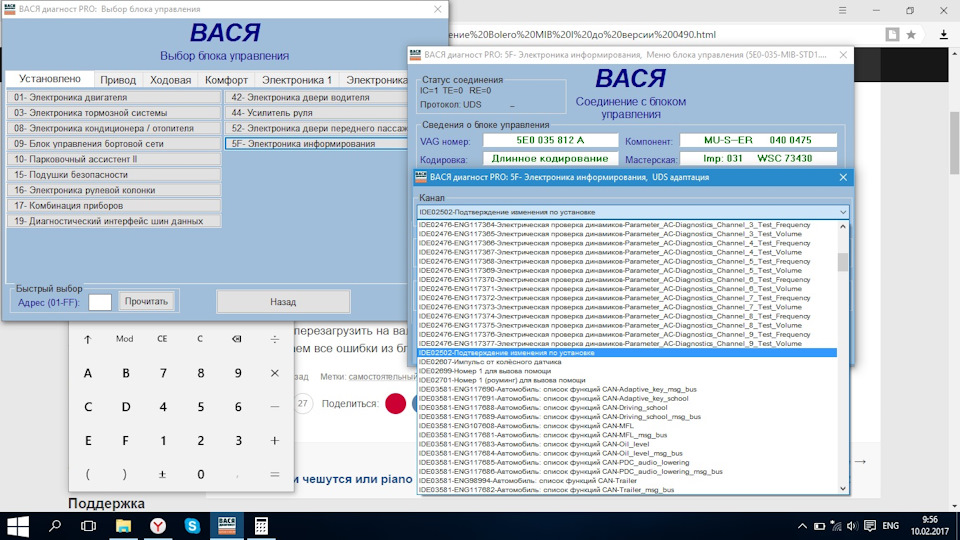Click the calculator divide key
This screenshot has width=960, height=540.
pyautogui.click(x=274, y=339)
